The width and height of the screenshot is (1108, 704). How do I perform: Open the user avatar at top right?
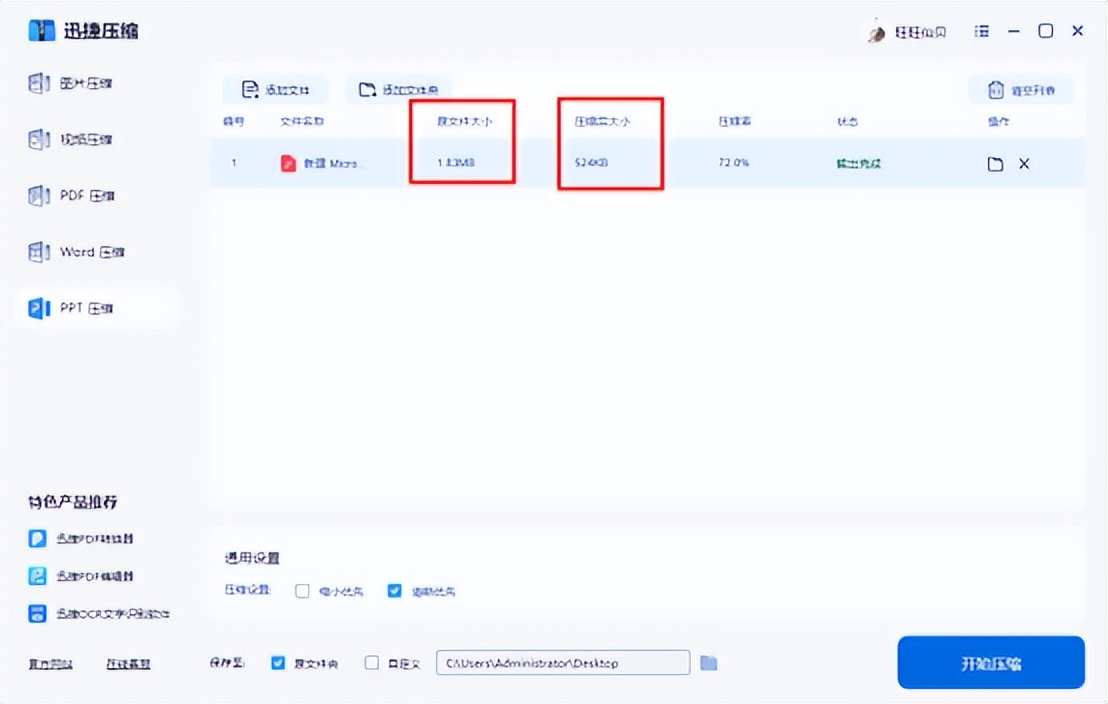[876, 32]
